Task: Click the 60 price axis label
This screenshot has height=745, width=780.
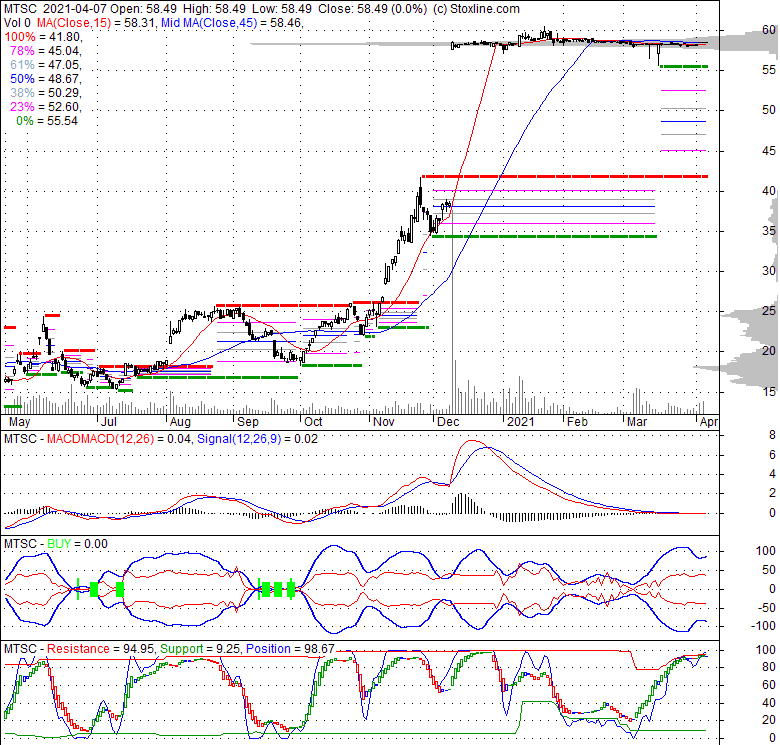Action: tap(742, 30)
